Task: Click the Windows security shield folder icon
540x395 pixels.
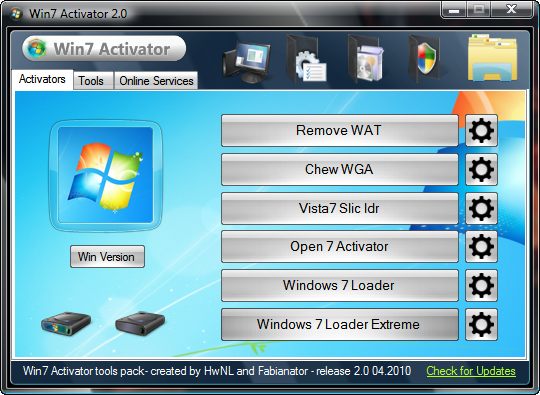Action: pos(424,59)
